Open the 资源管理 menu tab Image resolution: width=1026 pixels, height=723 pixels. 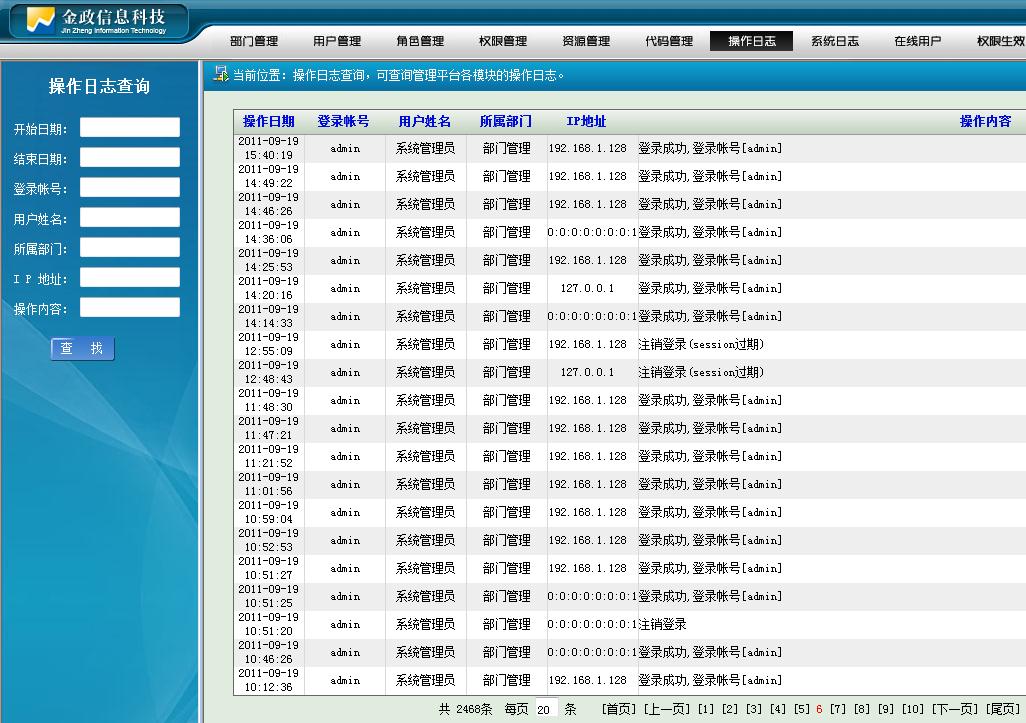click(x=586, y=41)
